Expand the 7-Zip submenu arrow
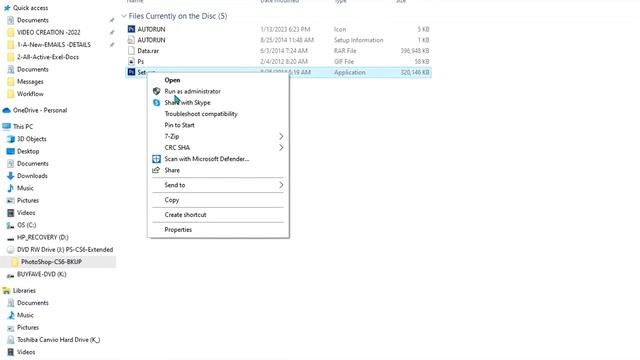The image size is (640, 360). [281, 136]
